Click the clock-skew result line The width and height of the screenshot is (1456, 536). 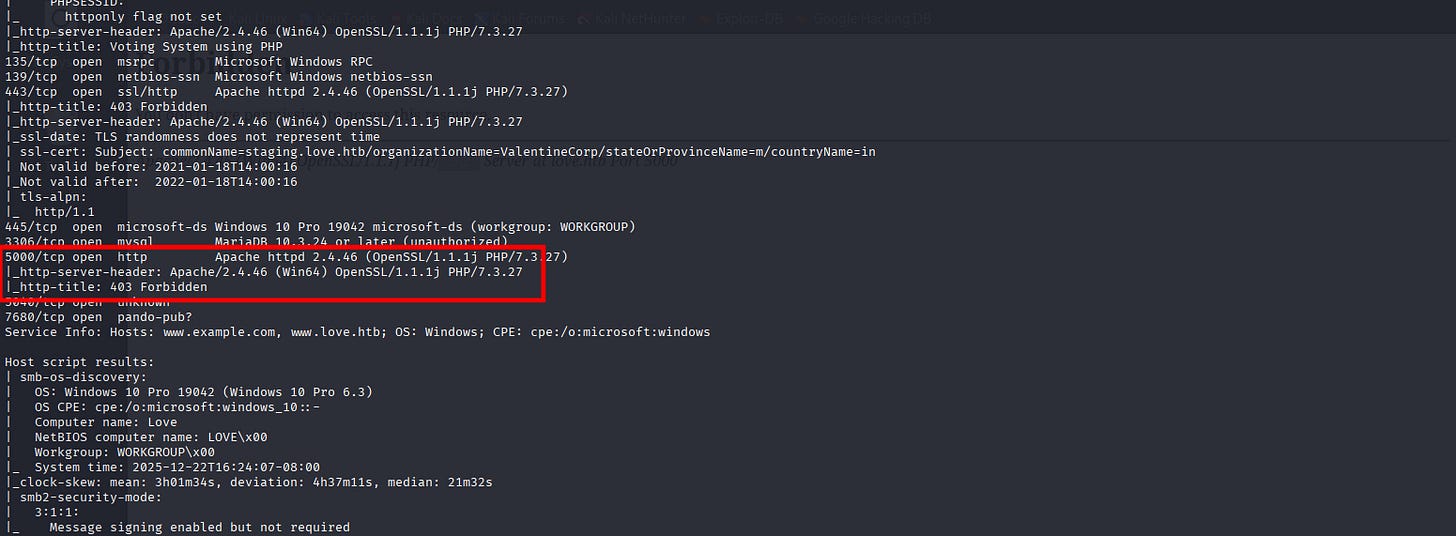tap(248, 482)
